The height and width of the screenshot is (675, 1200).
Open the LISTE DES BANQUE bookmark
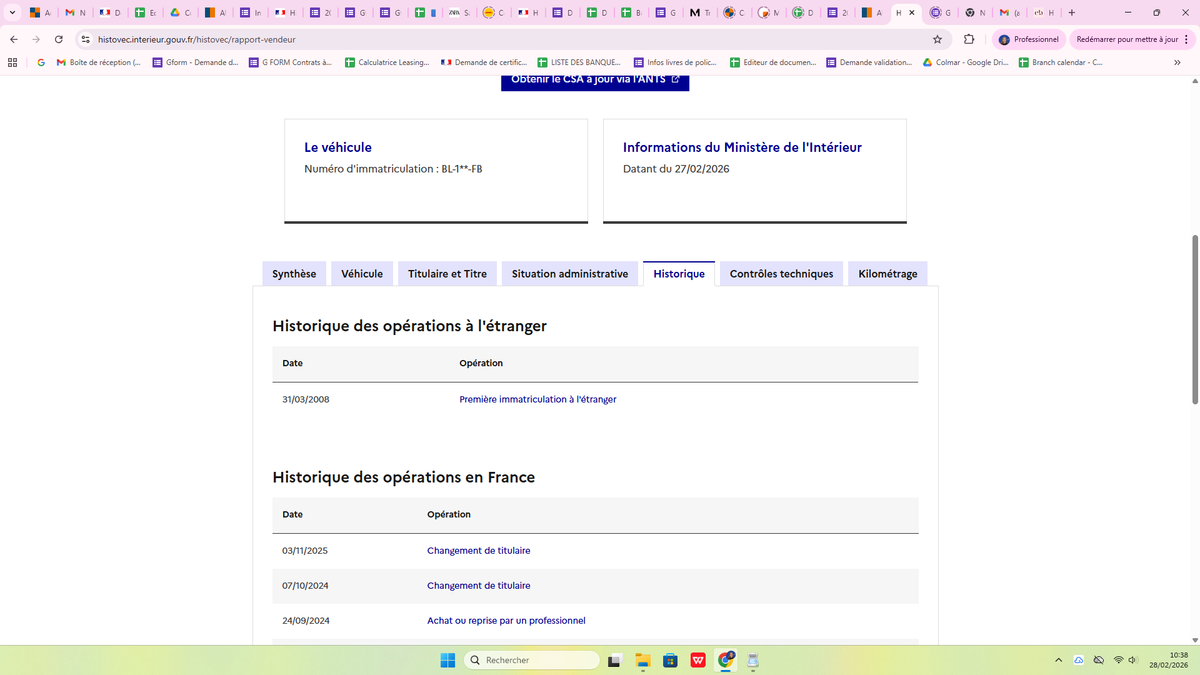(x=578, y=62)
